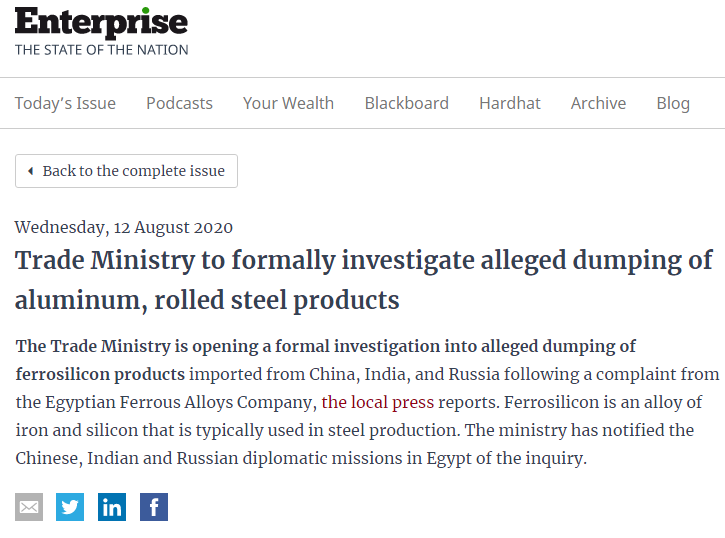Image resolution: width=725 pixels, height=538 pixels.
Task: Click the Wednesday, 12 August 2020 date
Action: 124,227
